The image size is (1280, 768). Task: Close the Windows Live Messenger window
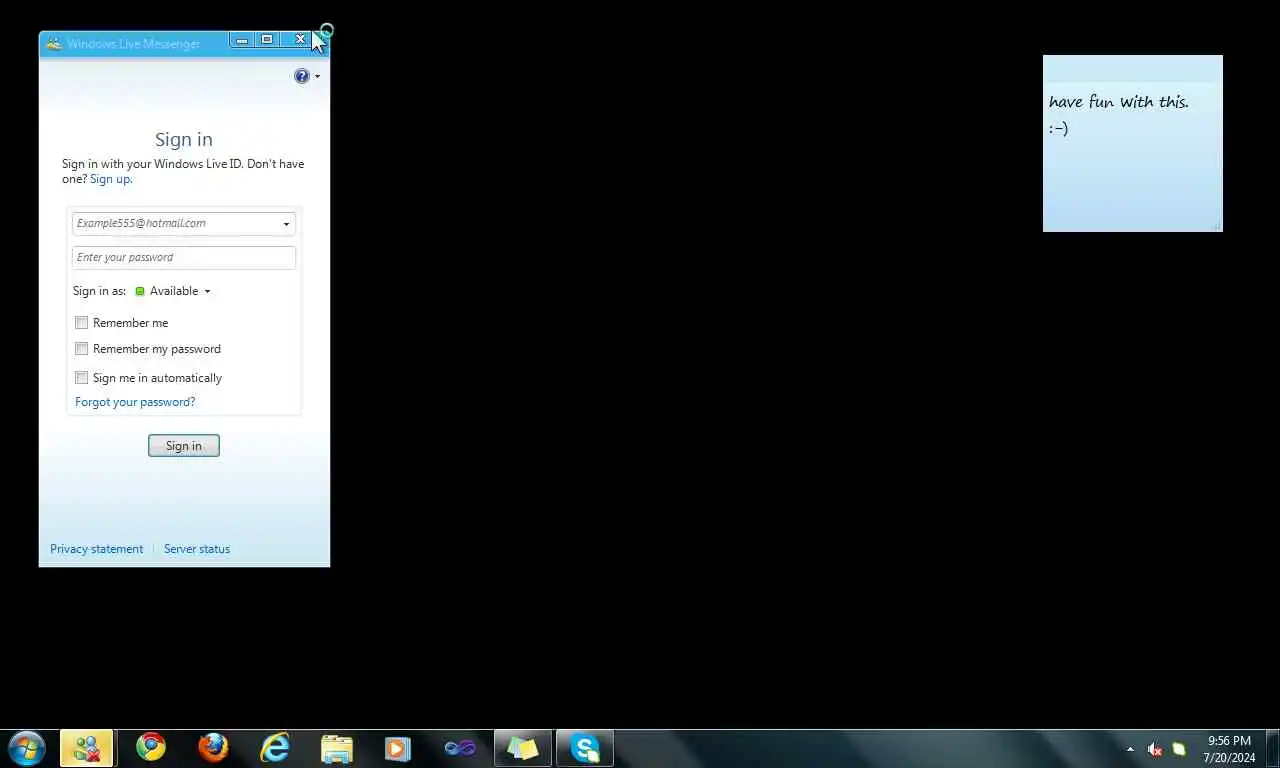pos(300,40)
